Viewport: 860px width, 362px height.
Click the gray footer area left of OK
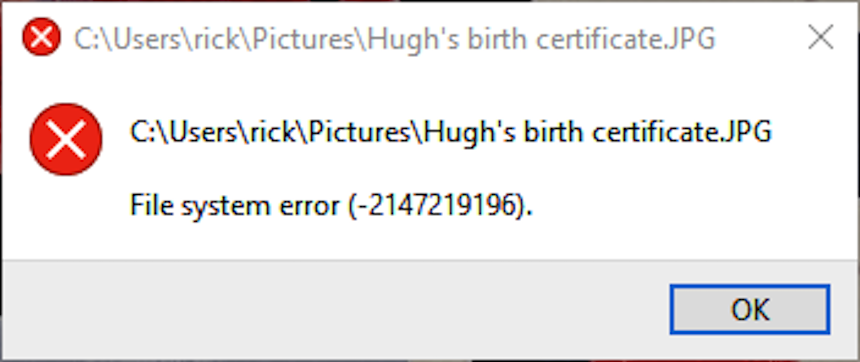pos(335,308)
